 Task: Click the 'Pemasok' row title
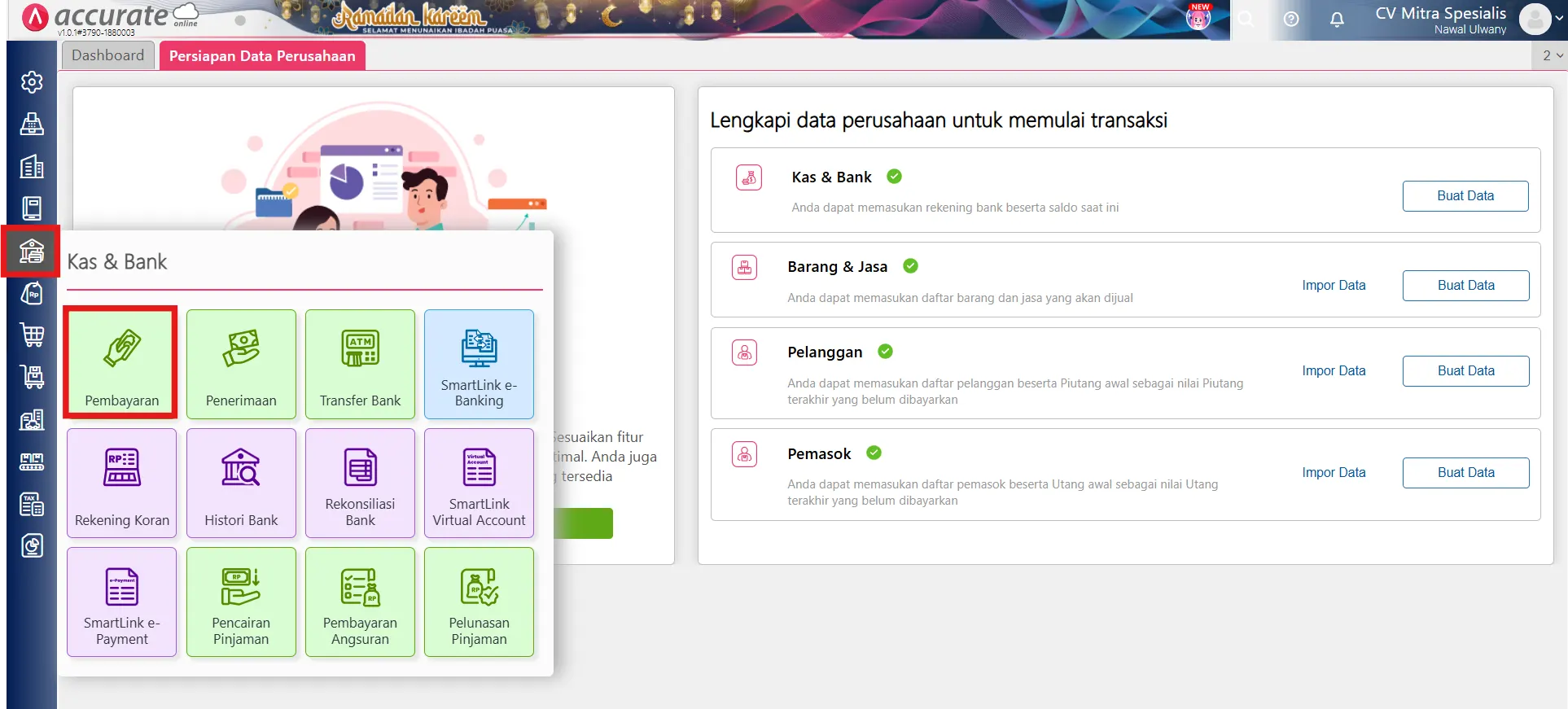(x=818, y=454)
